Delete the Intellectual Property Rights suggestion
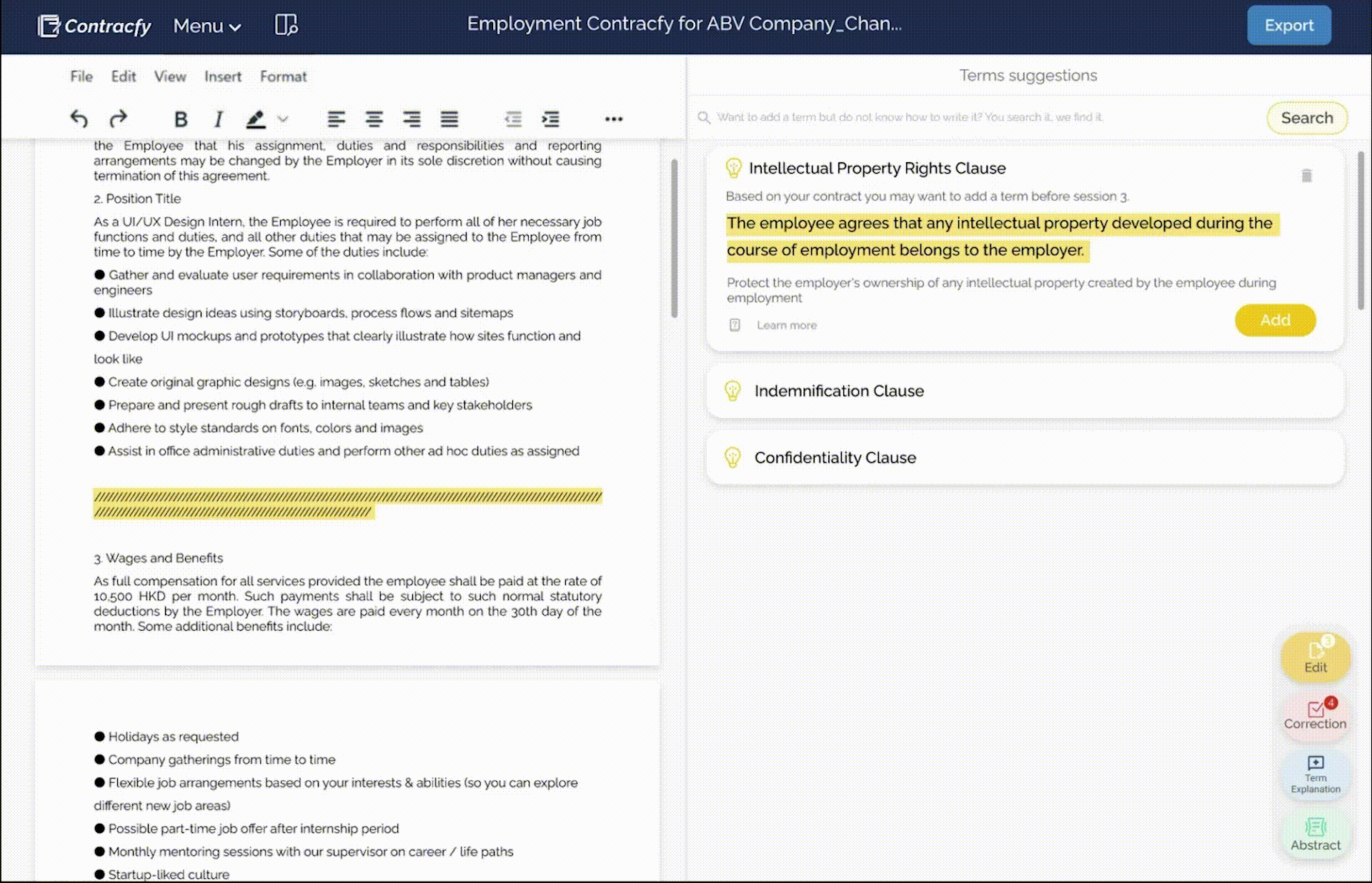This screenshot has width=1372, height=883. (x=1306, y=175)
